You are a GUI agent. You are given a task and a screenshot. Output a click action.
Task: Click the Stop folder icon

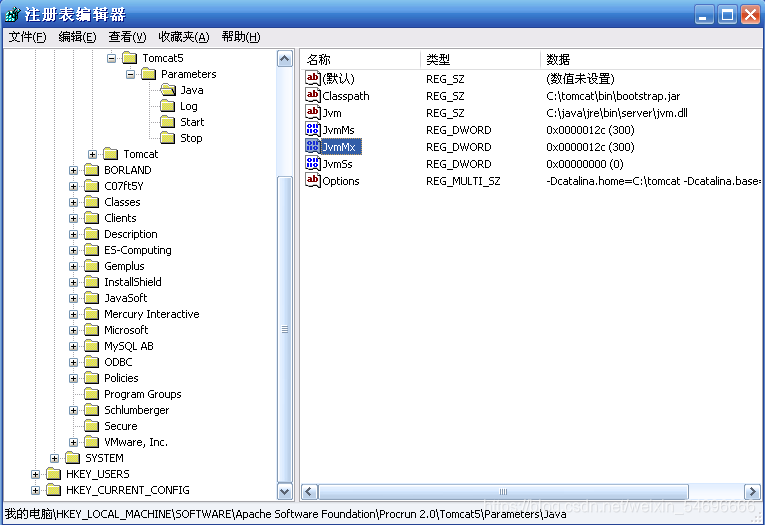click(x=167, y=138)
